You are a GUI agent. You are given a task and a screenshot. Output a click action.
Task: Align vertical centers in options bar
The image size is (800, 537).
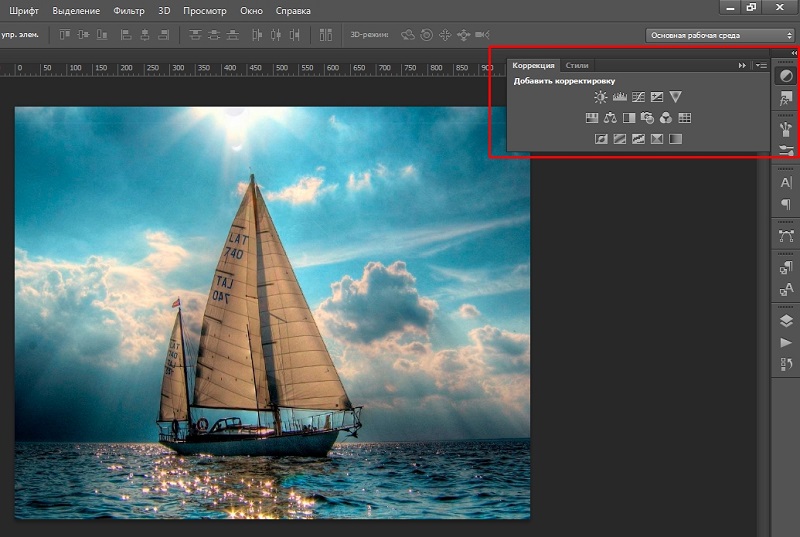click(x=83, y=35)
